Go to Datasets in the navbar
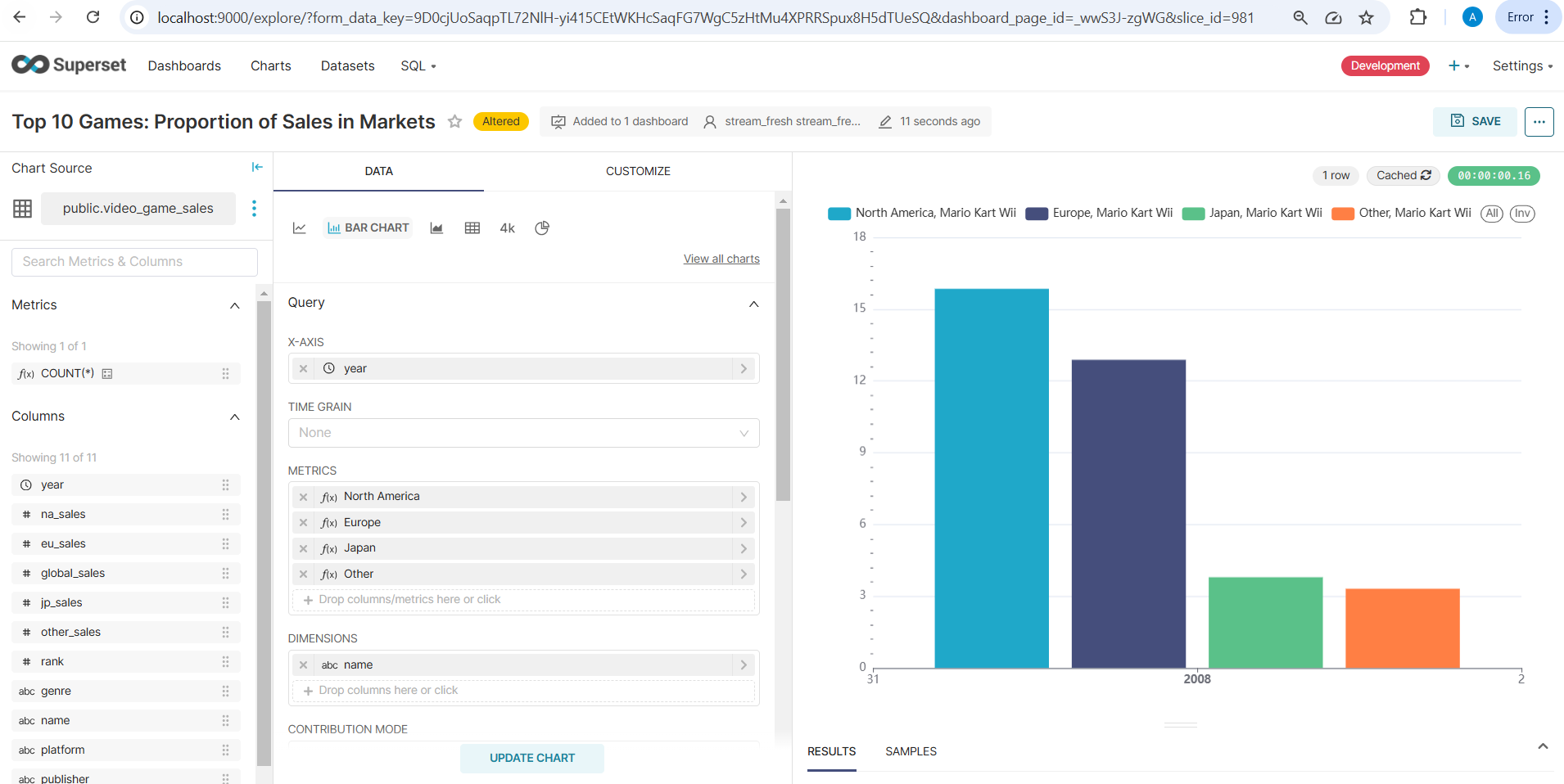 click(347, 65)
